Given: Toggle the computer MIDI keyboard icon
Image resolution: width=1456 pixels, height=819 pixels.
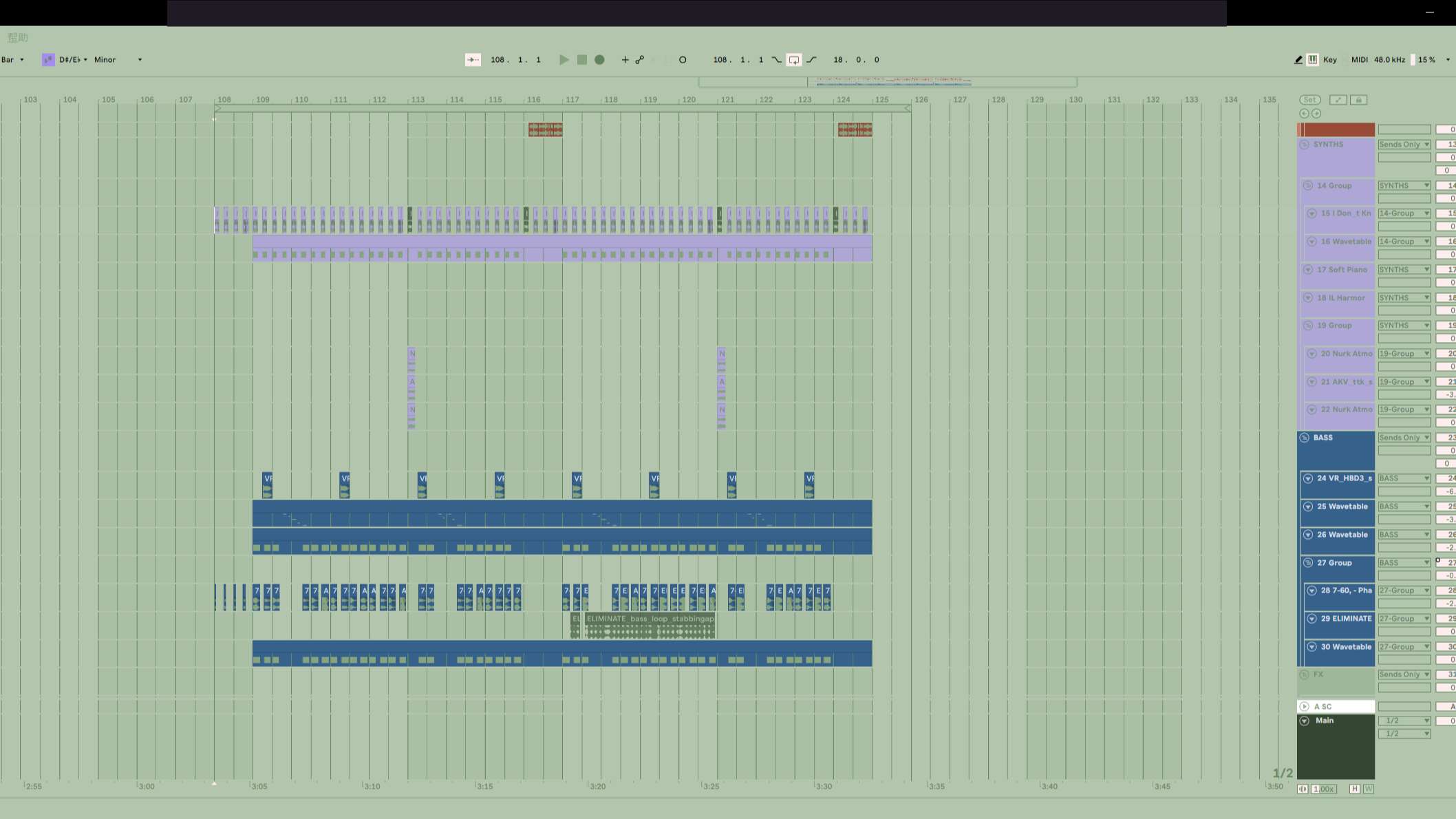Looking at the screenshot, I should coord(1313,60).
